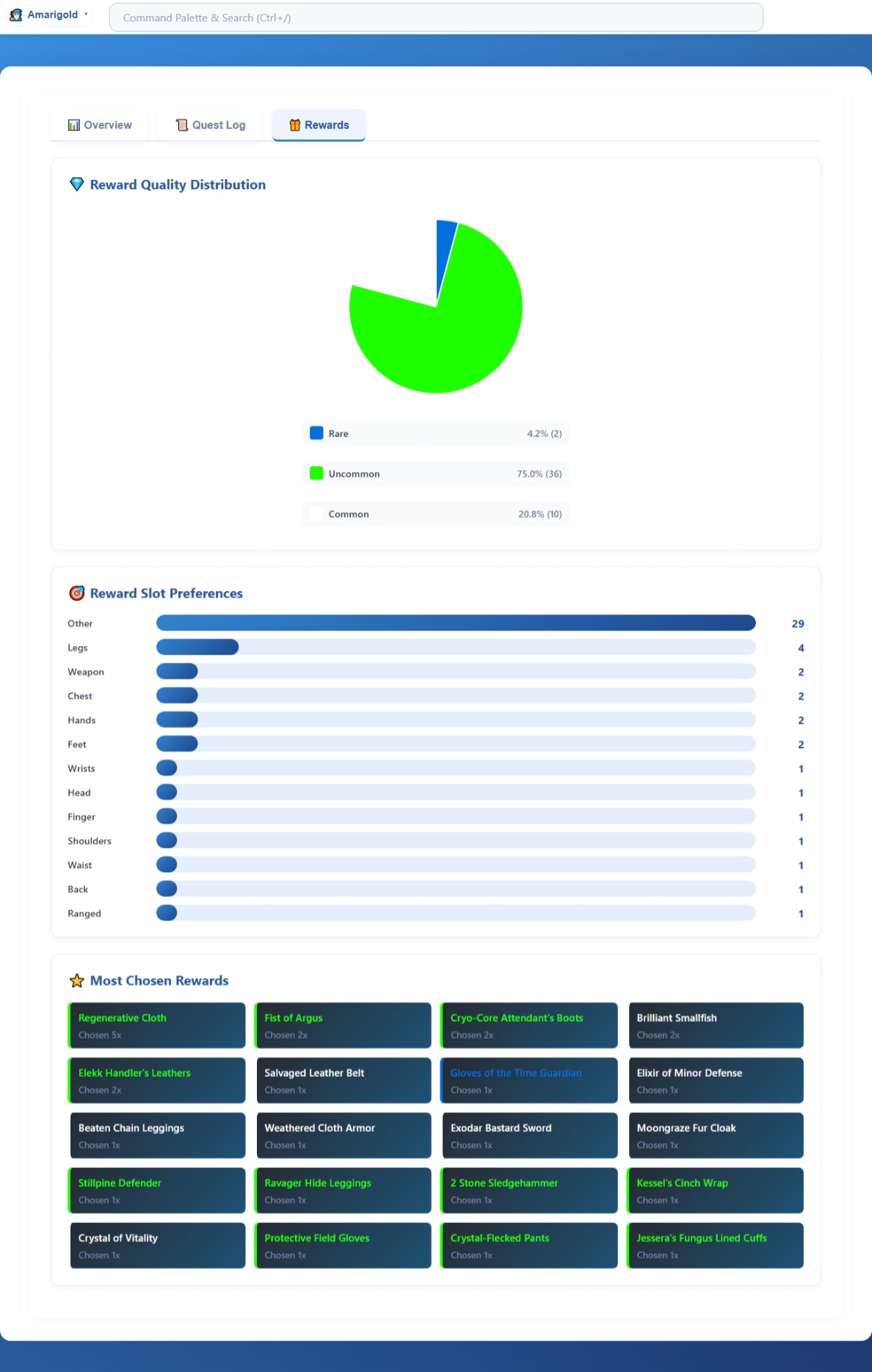Toggle the Common legend entry

[435, 514]
